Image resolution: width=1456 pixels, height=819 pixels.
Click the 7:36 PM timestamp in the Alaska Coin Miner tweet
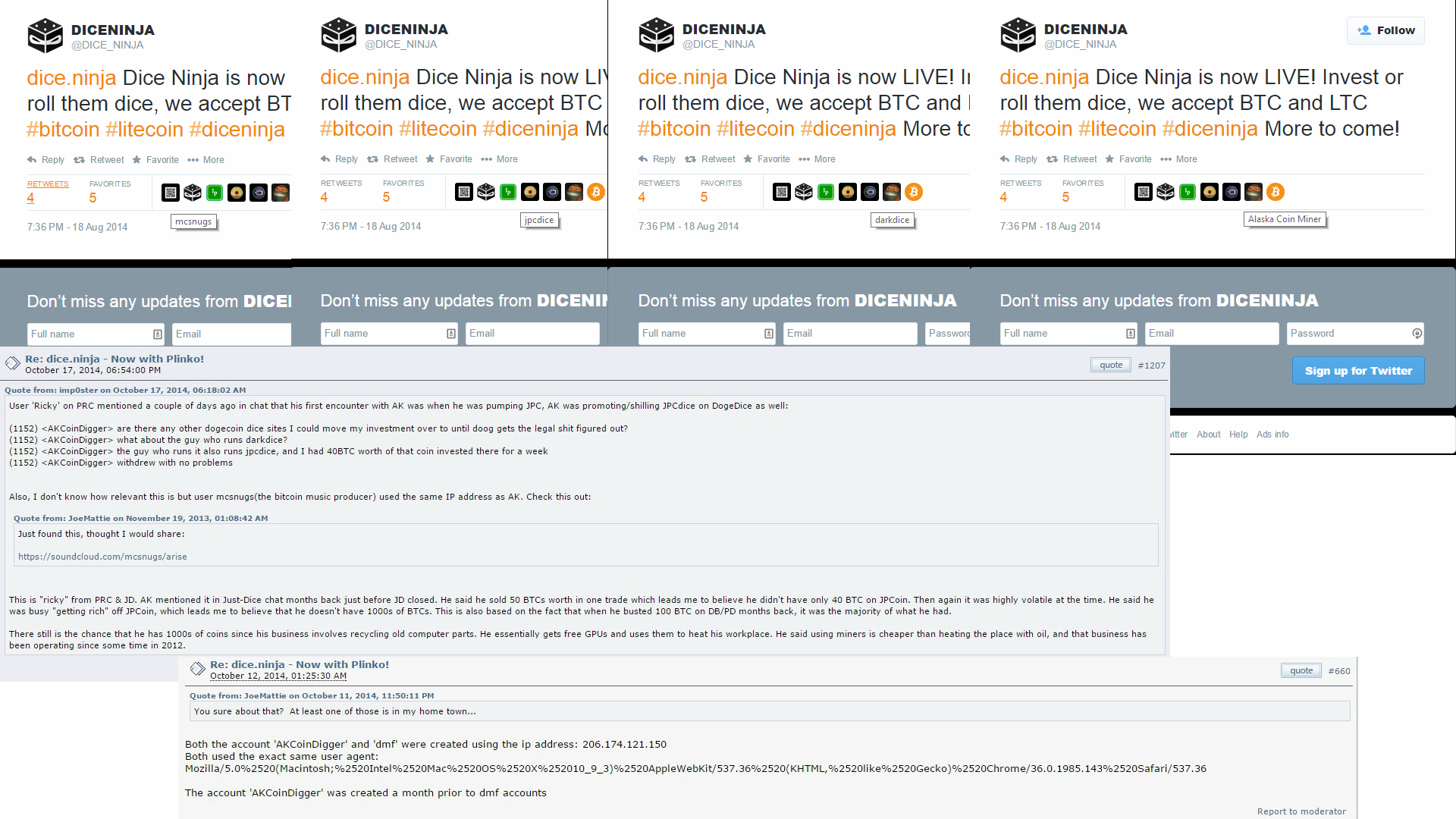pyautogui.click(x=1050, y=227)
